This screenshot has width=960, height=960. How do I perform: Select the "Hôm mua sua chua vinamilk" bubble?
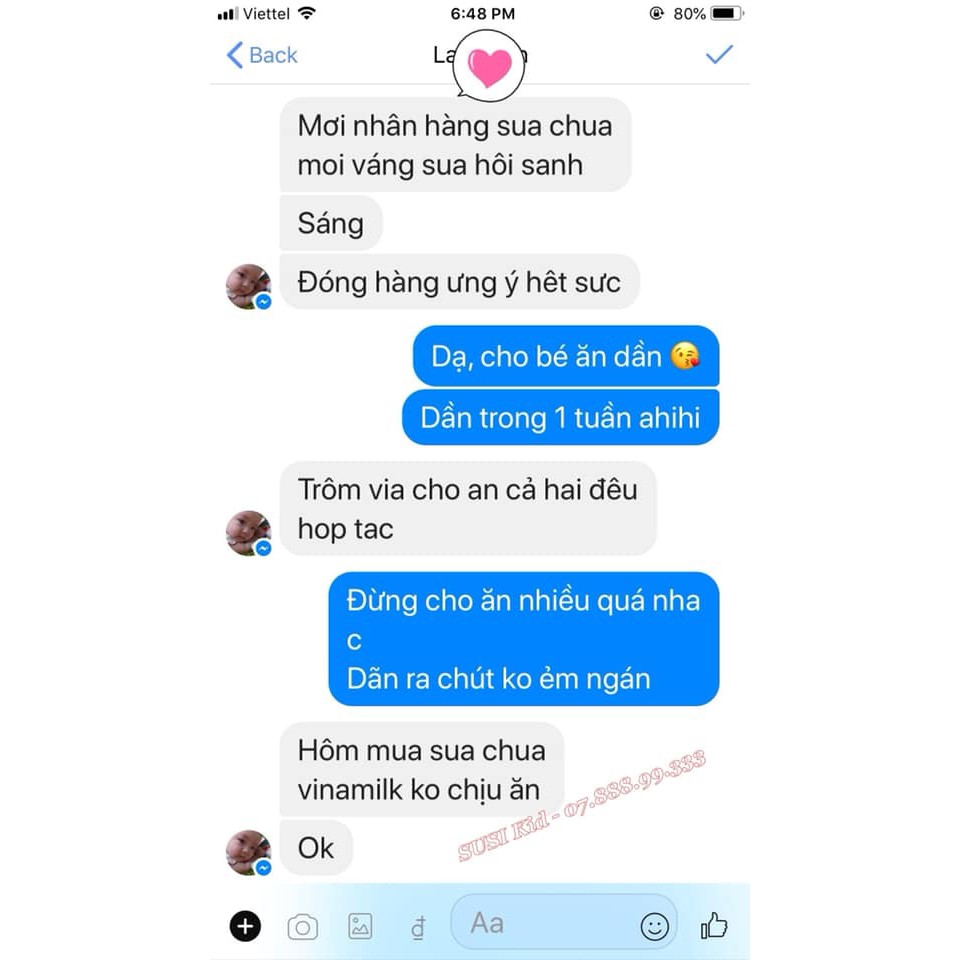(421, 769)
